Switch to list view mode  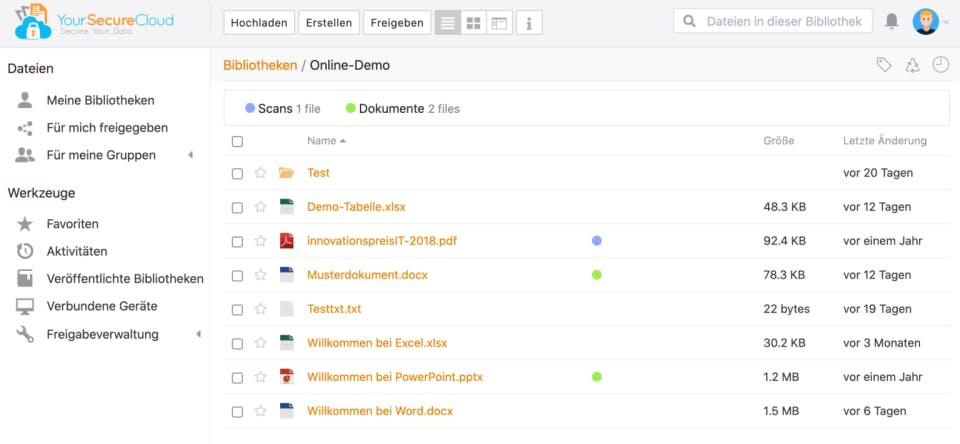pyautogui.click(x=448, y=23)
